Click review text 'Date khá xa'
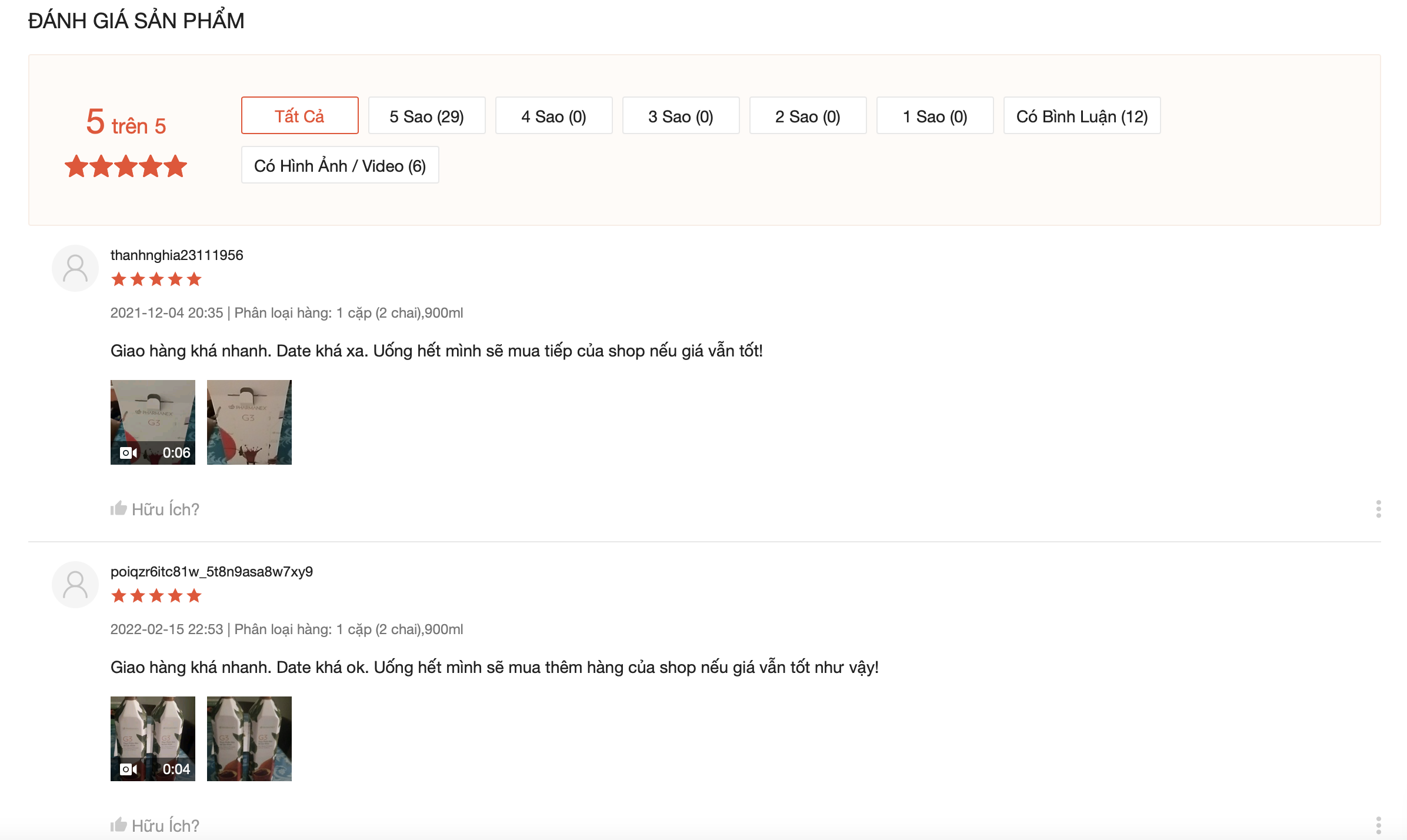This screenshot has width=1407, height=840. (x=321, y=351)
